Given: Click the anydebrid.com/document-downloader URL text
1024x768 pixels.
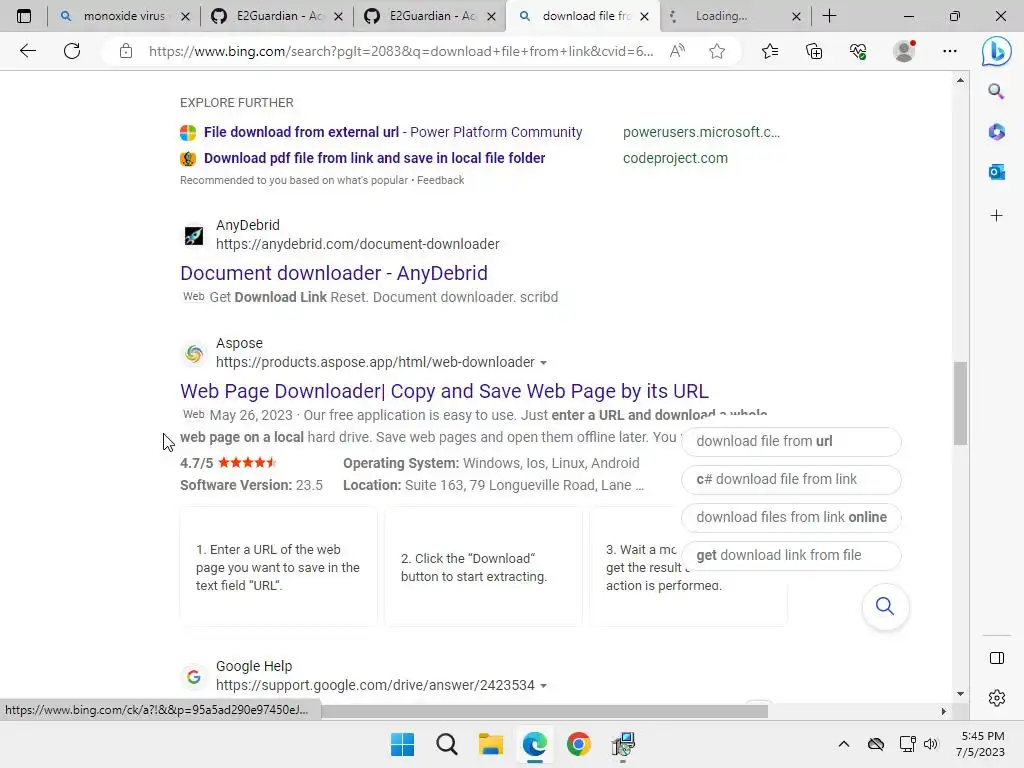Looking at the screenshot, I should [357, 244].
